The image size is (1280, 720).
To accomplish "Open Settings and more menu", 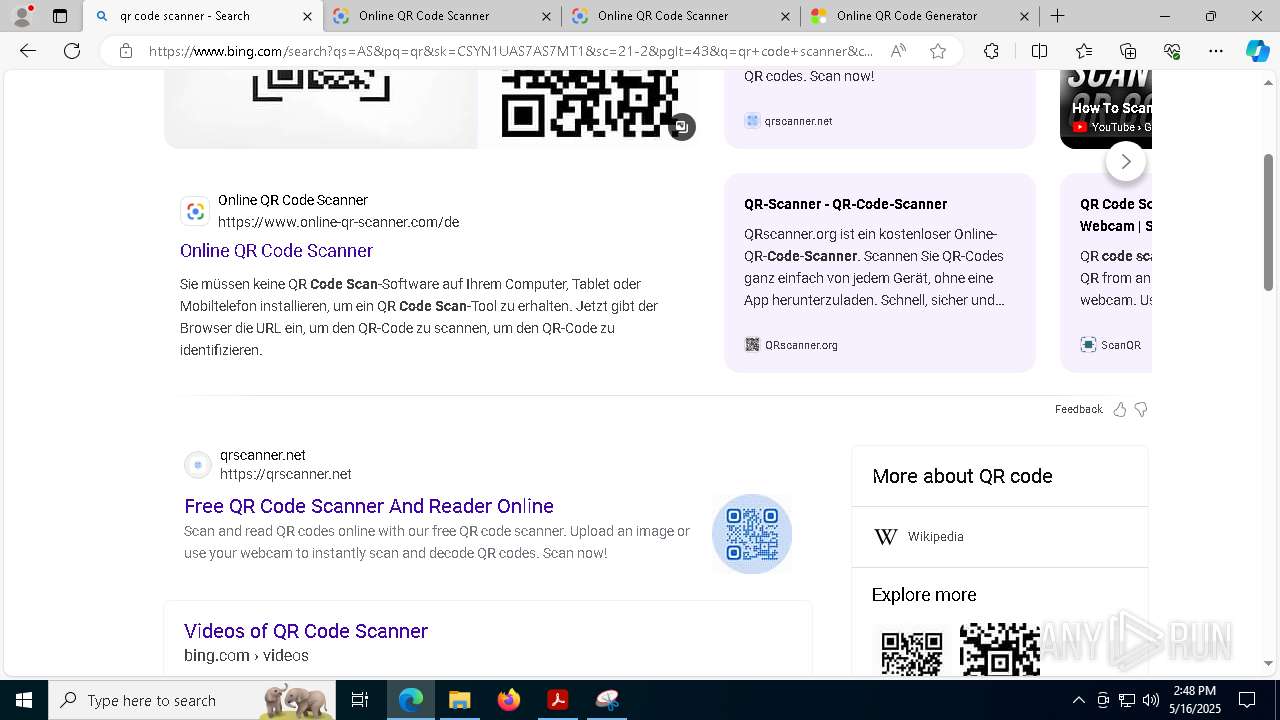I will [1216, 51].
